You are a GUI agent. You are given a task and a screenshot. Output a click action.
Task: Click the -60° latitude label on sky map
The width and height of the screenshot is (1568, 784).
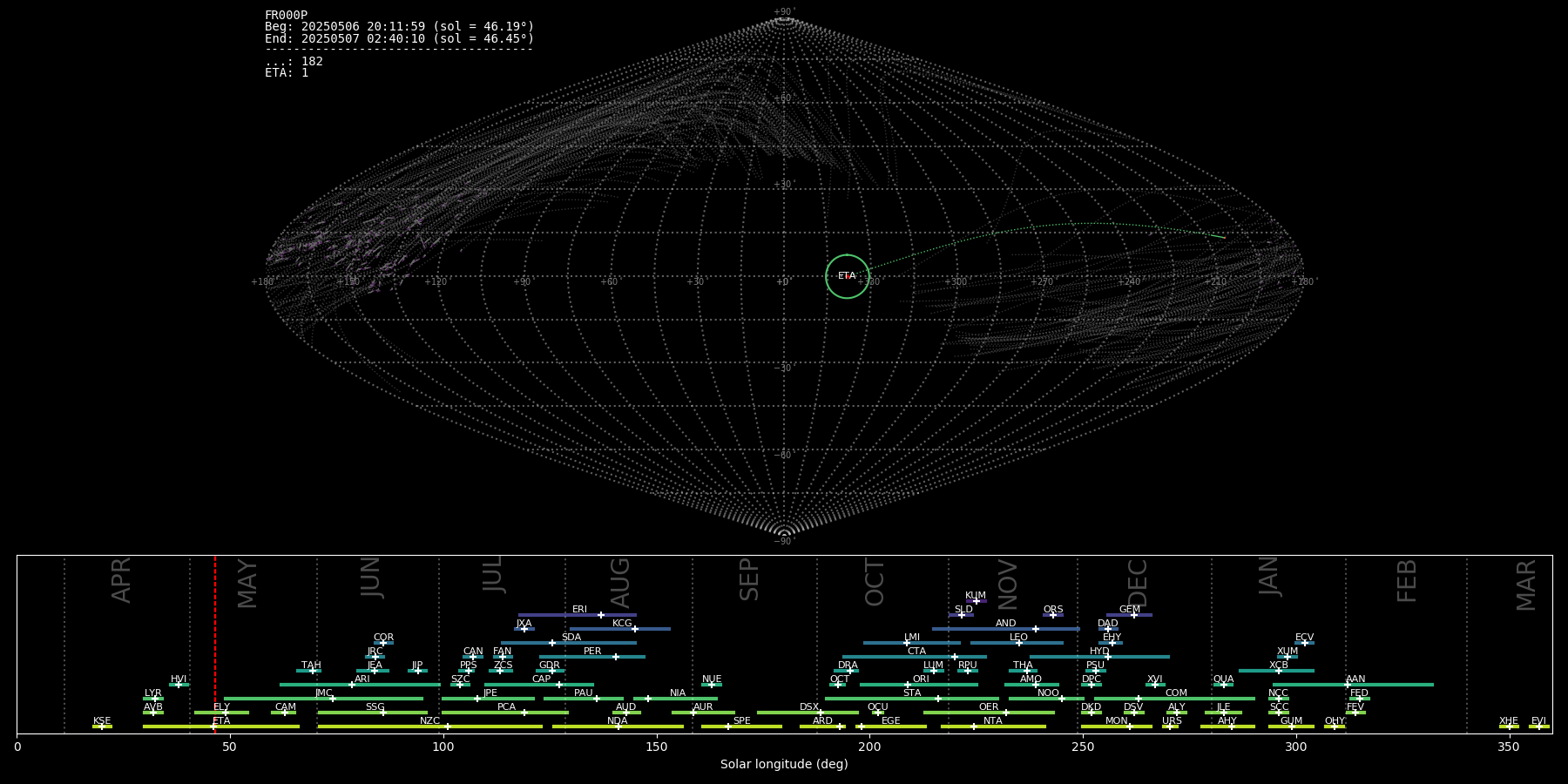tap(784, 455)
